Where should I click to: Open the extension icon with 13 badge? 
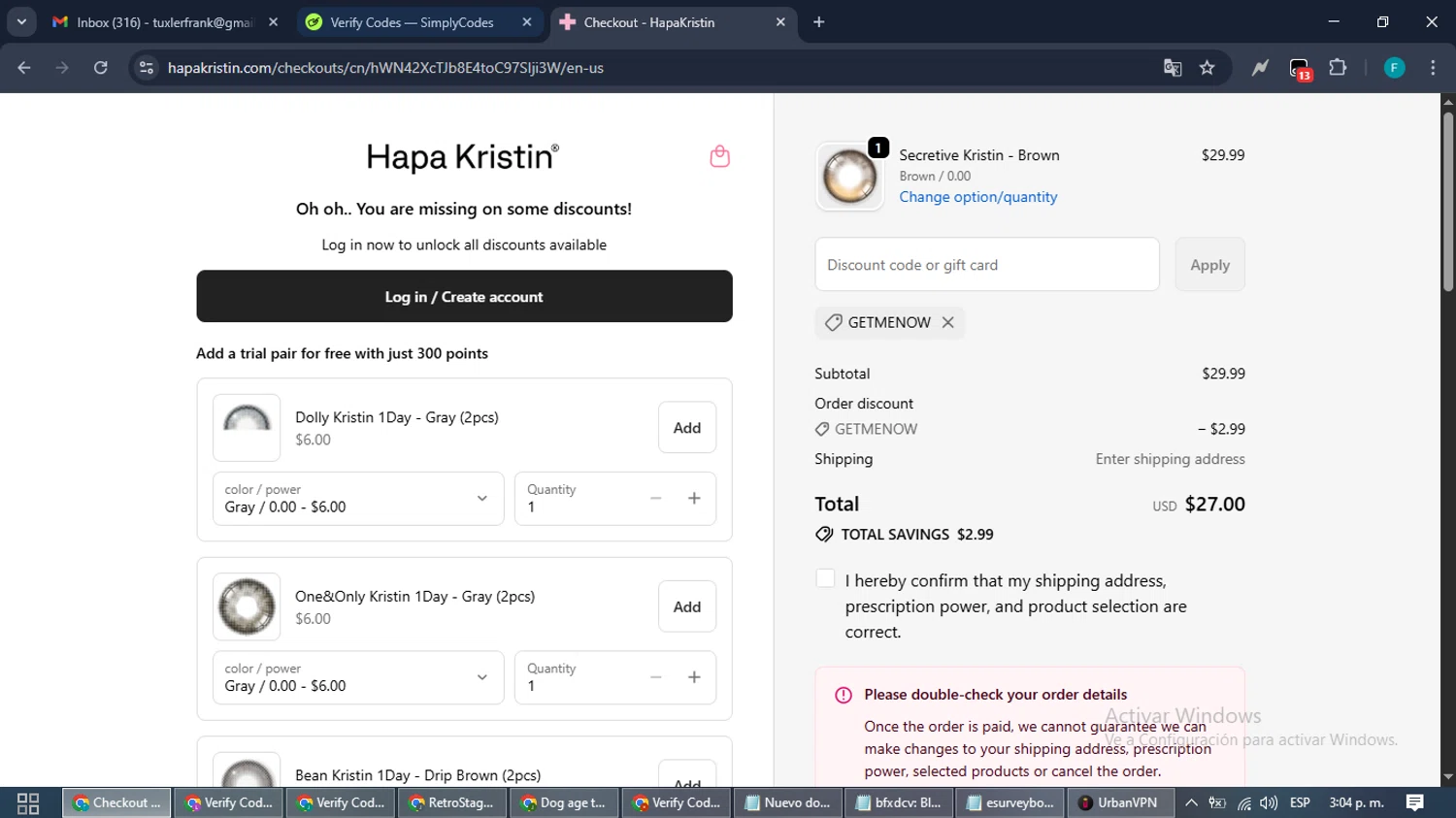[1300, 69]
